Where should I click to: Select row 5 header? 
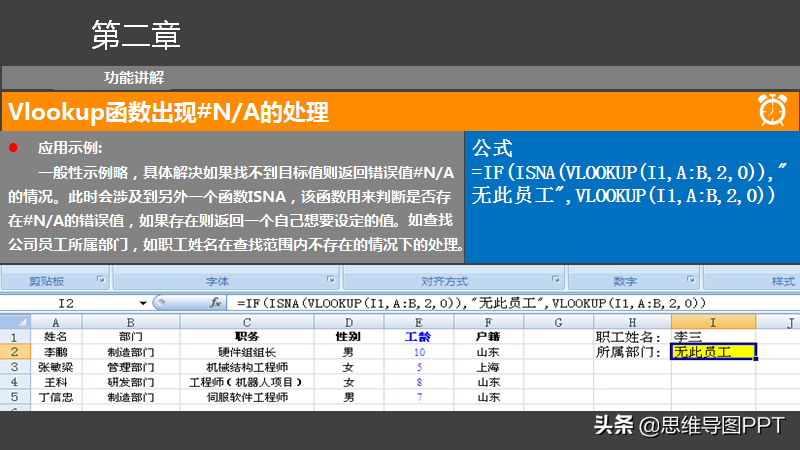[15, 397]
